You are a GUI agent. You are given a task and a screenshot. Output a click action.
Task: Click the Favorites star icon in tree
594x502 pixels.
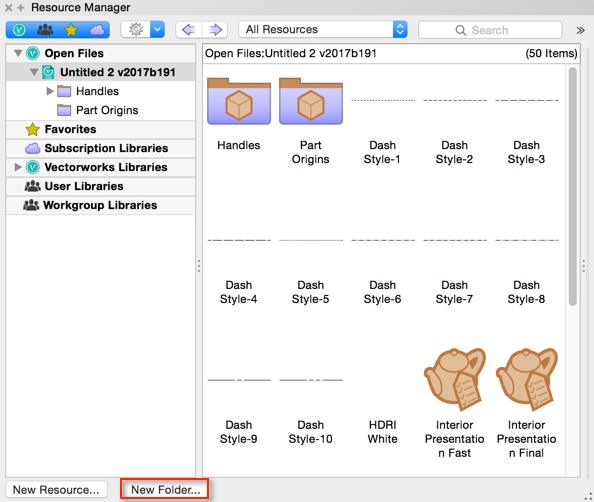click(33, 129)
